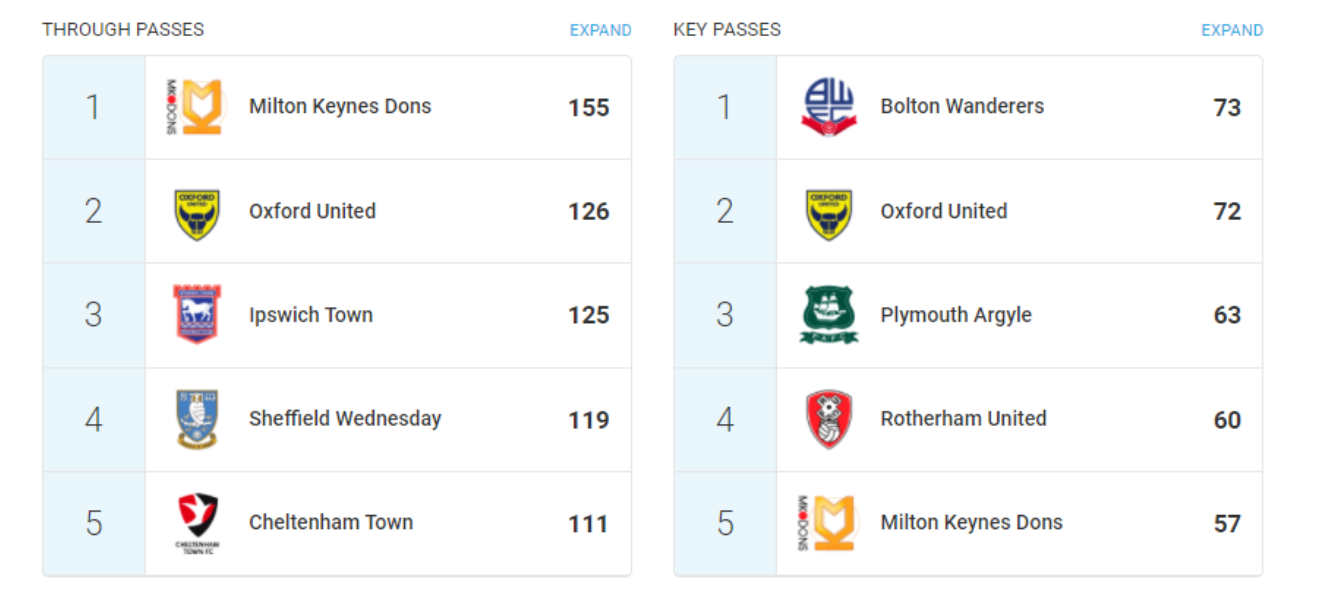
Task: Open the Cheltenham Town club logo
Action: point(197,523)
